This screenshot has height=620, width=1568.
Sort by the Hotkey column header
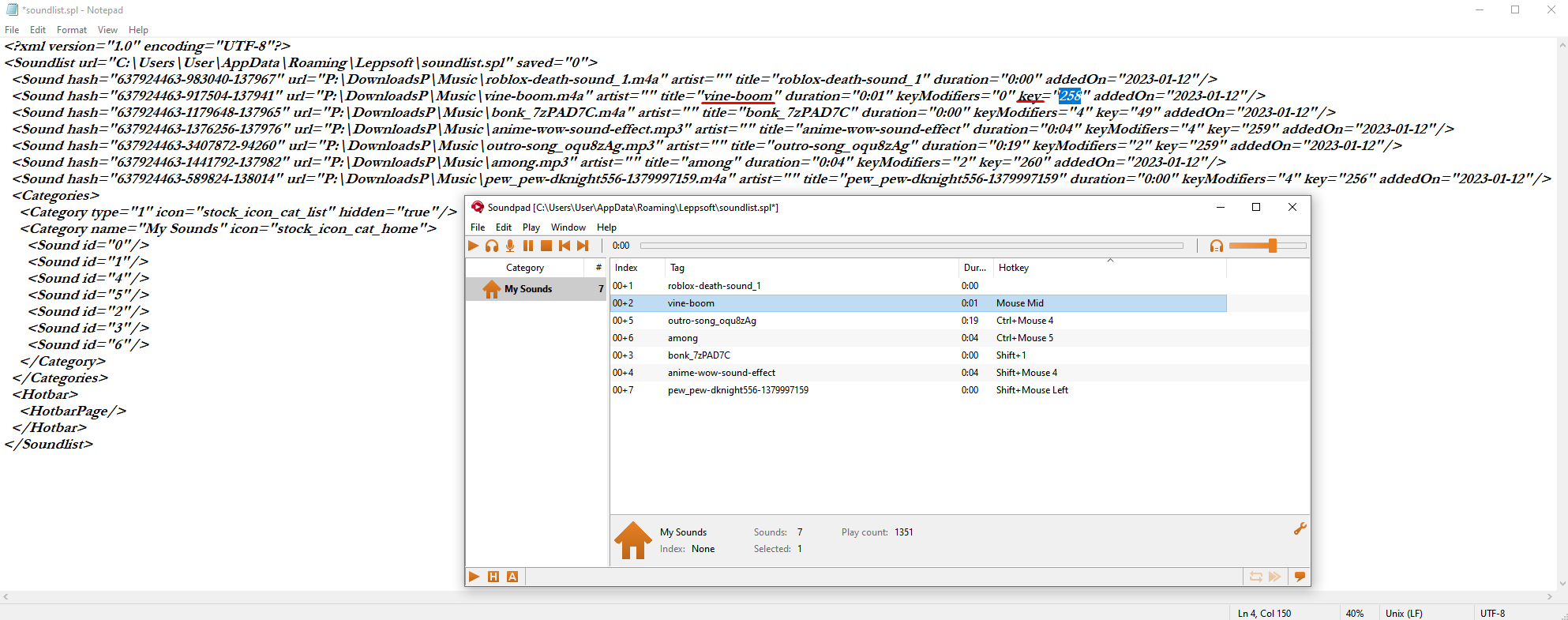click(1109, 268)
